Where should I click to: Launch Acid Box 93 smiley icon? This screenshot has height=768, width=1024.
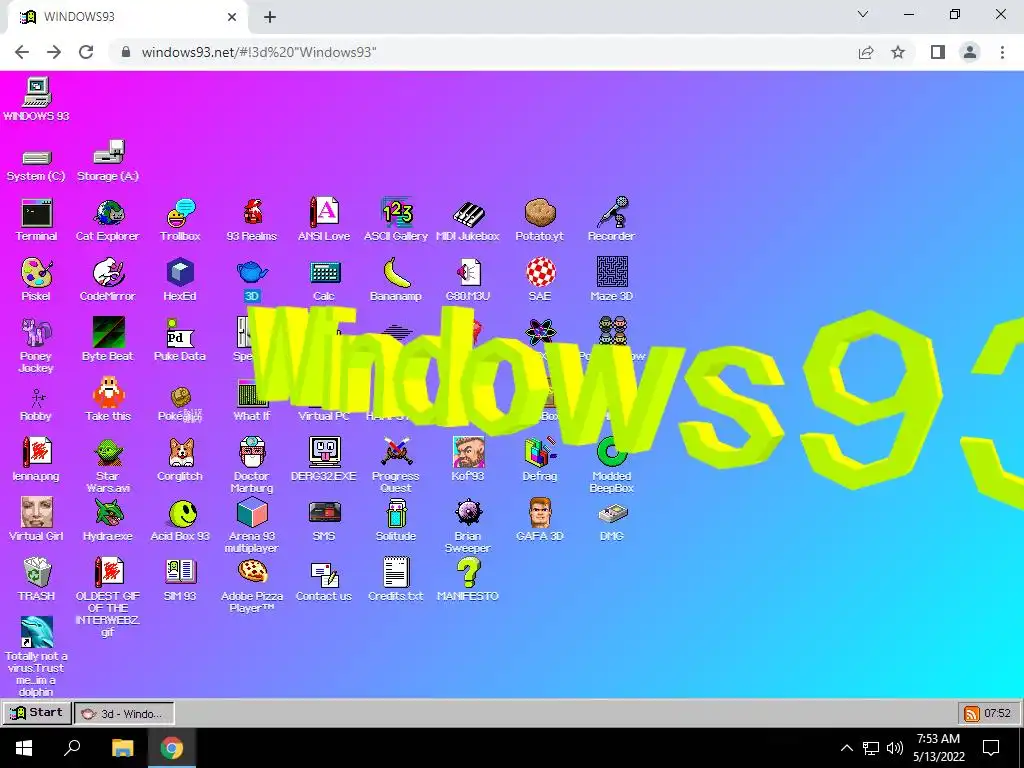click(180, 512)
